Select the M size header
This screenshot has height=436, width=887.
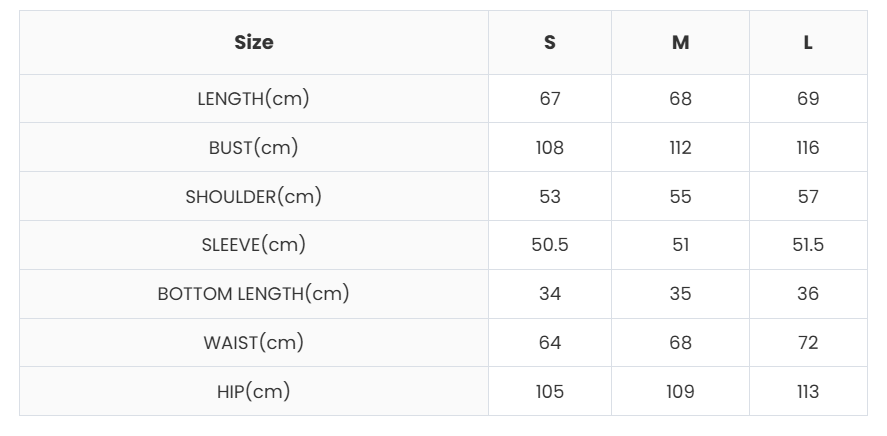click(680, 43)
